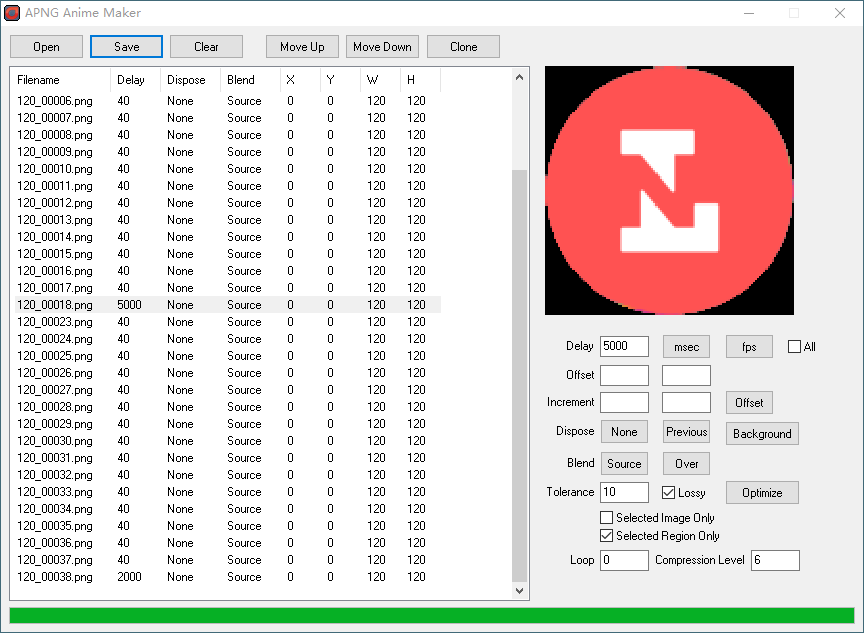Select row 120_00010.png
The image size is (864, 633).
point(228,169)
